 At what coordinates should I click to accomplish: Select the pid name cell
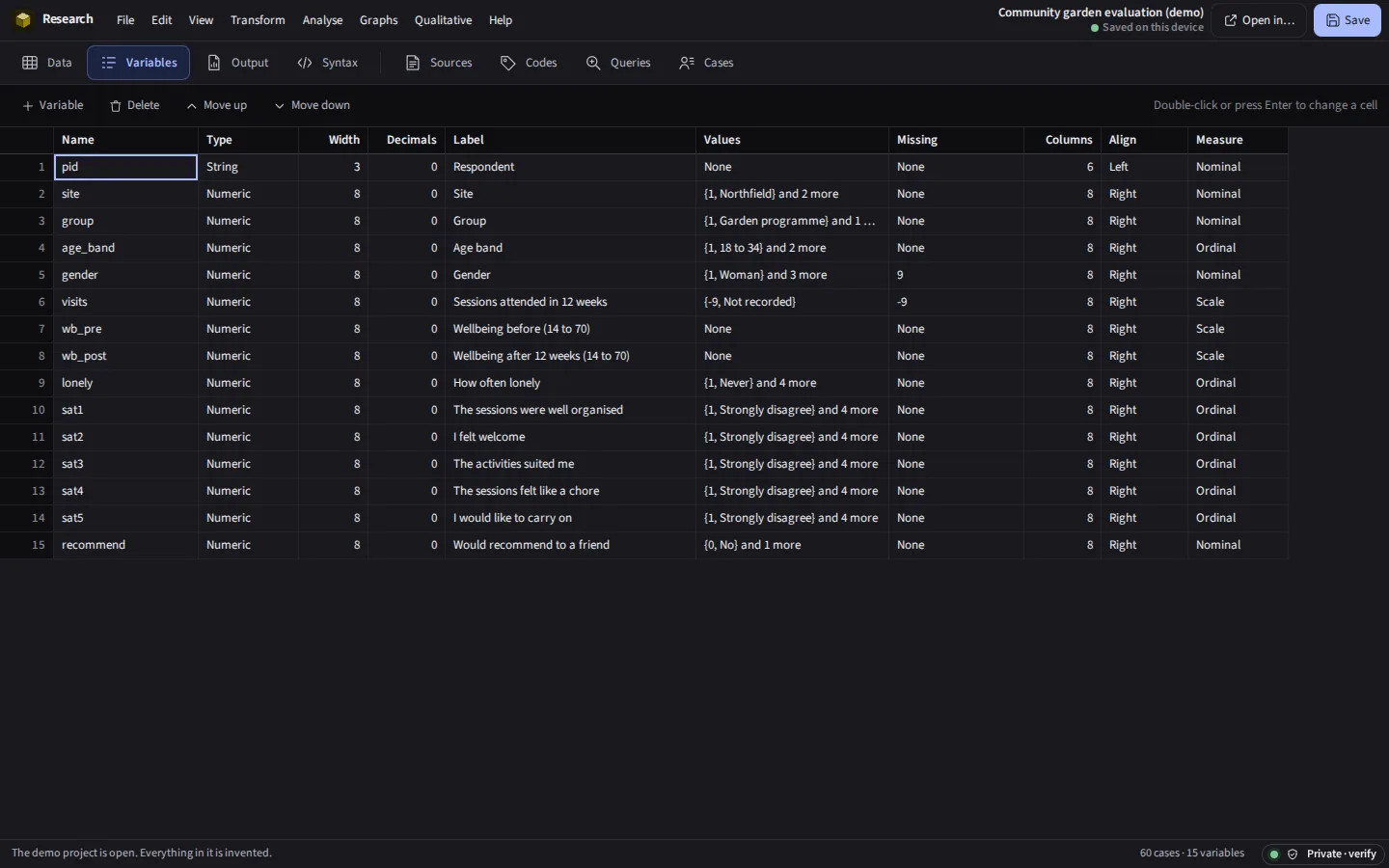pyautogui.click(x=125, y=167)
